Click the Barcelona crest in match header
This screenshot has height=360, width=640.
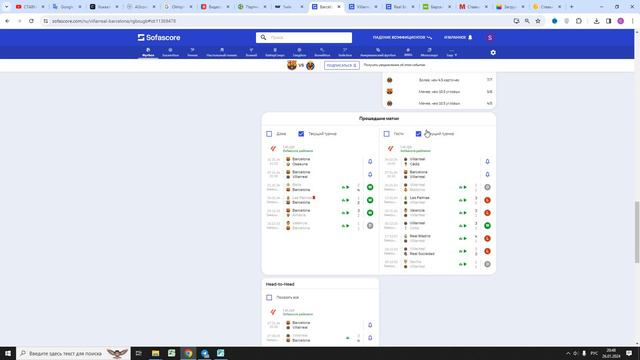tap(291, 65)
